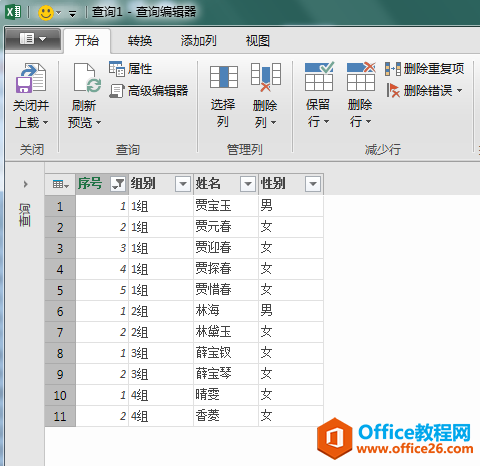Click 删除重复项 button
The image size is (480, 466).
[x=424, y=69]
